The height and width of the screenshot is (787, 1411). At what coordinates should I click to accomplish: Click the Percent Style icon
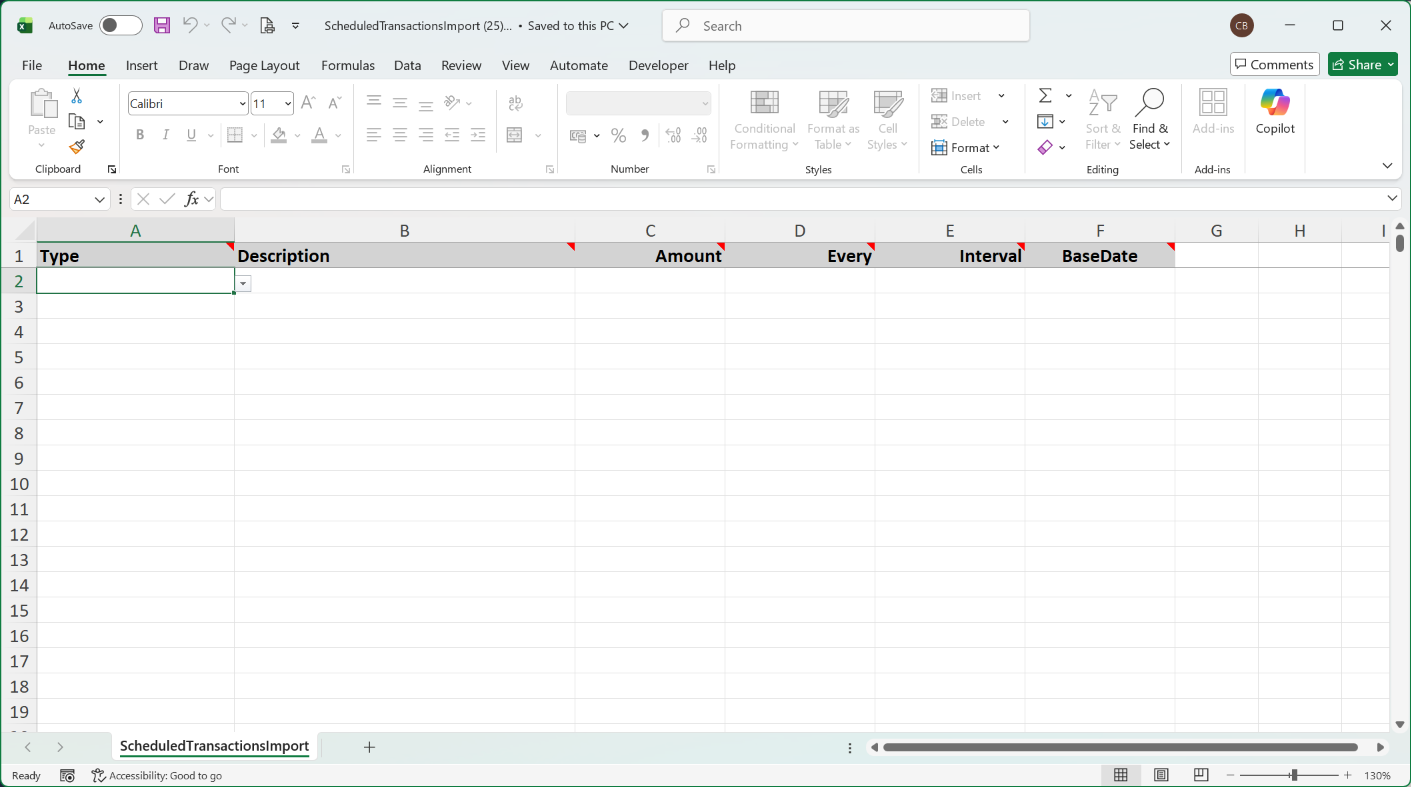coord(619,135)
